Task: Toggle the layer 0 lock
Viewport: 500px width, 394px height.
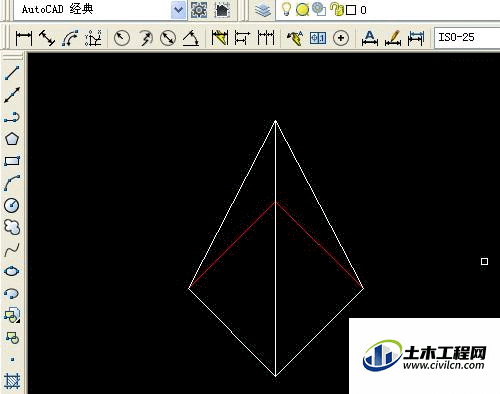Action: (337, 9)
